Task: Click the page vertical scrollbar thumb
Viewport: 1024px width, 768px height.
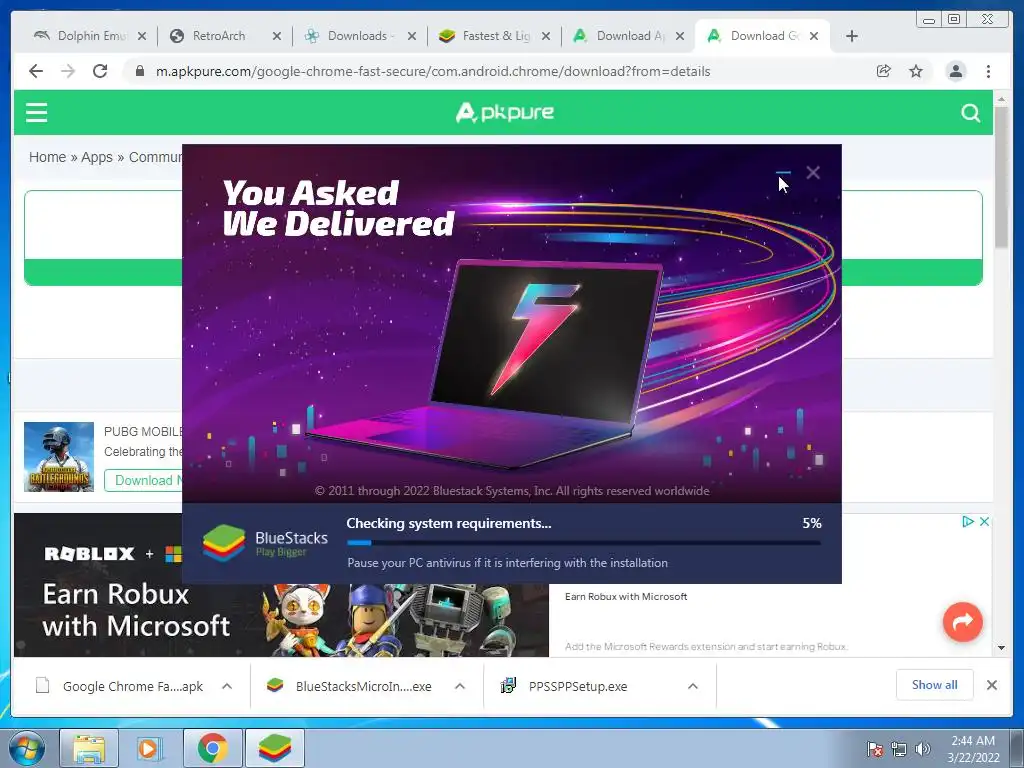Action: pyautogui.click(x=1002, y=176)
